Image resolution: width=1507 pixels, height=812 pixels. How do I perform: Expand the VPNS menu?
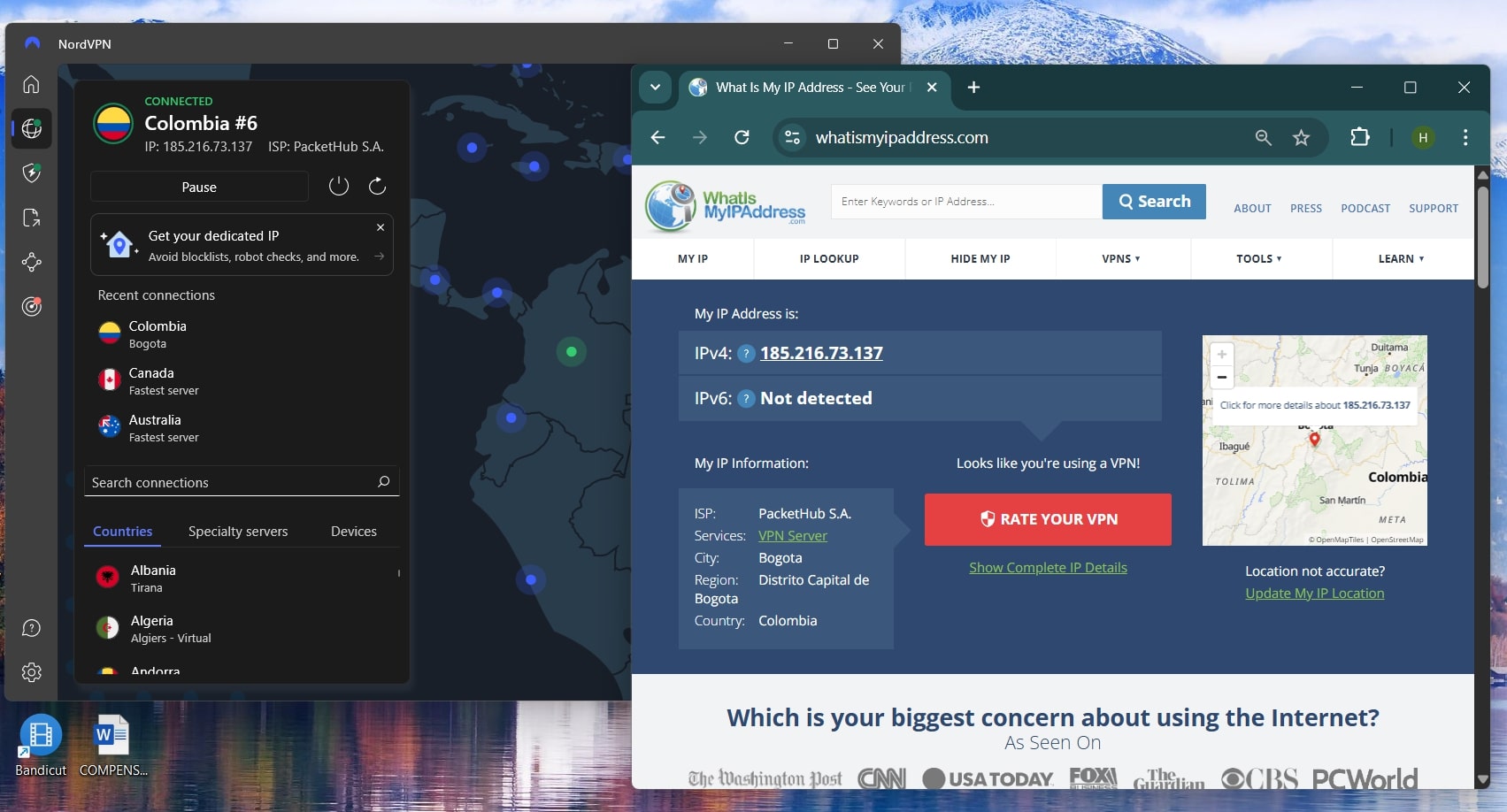[1122, 258]
